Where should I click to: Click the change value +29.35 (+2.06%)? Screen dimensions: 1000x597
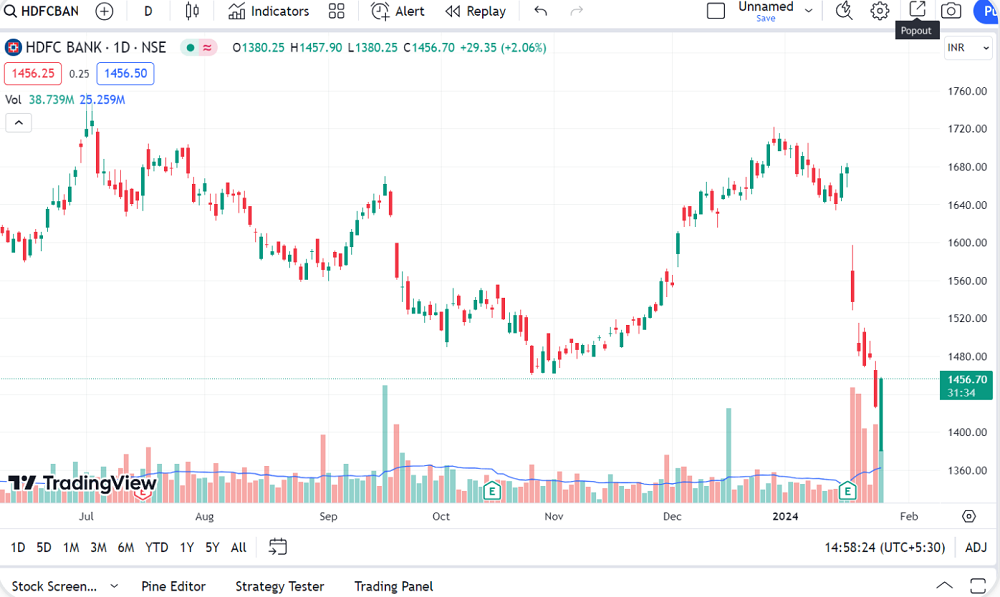[503, 48]
